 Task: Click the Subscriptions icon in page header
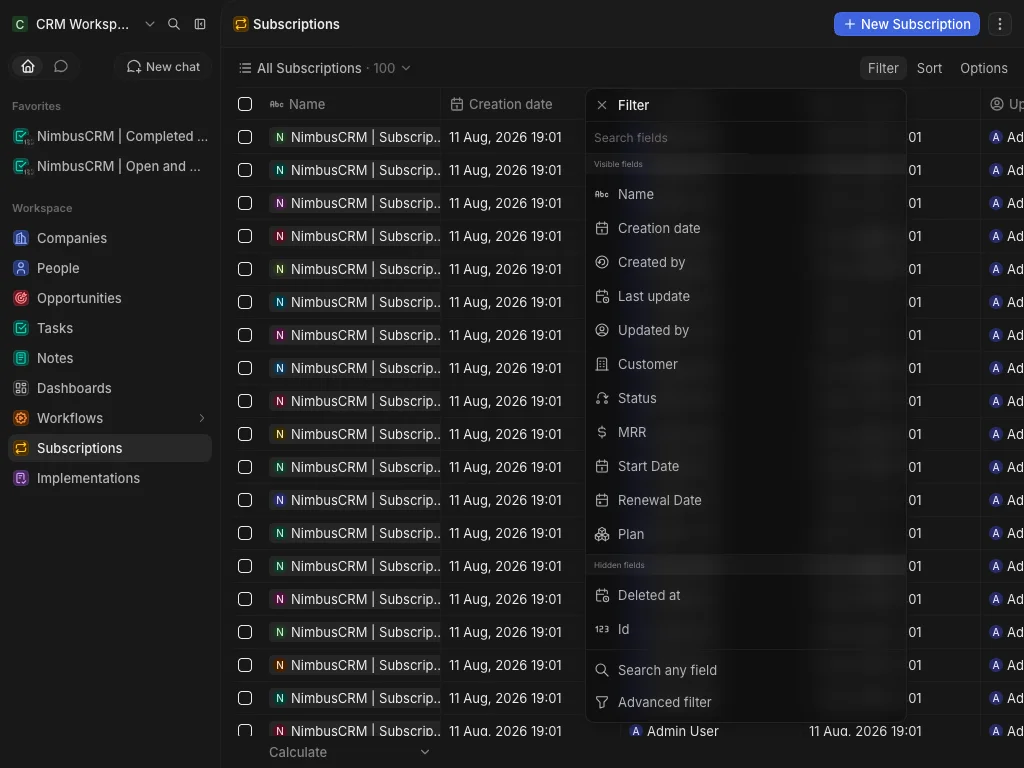pyautogui.click(x=241, y=24)
